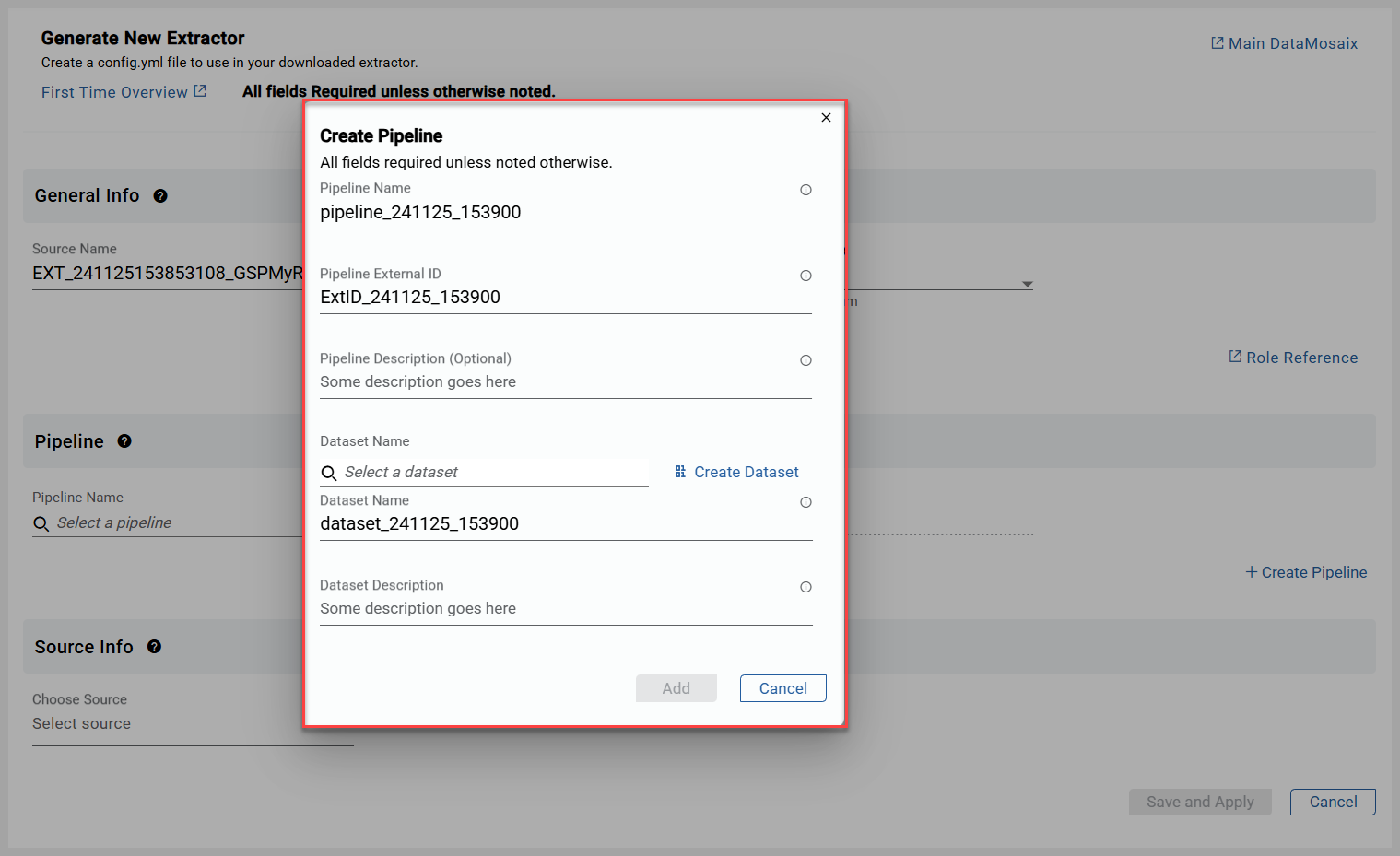Click external-link icon beside Role Reference
Image resolution: width=1400 pixels, height=856 pixels.
click(x=1235, y=357)
